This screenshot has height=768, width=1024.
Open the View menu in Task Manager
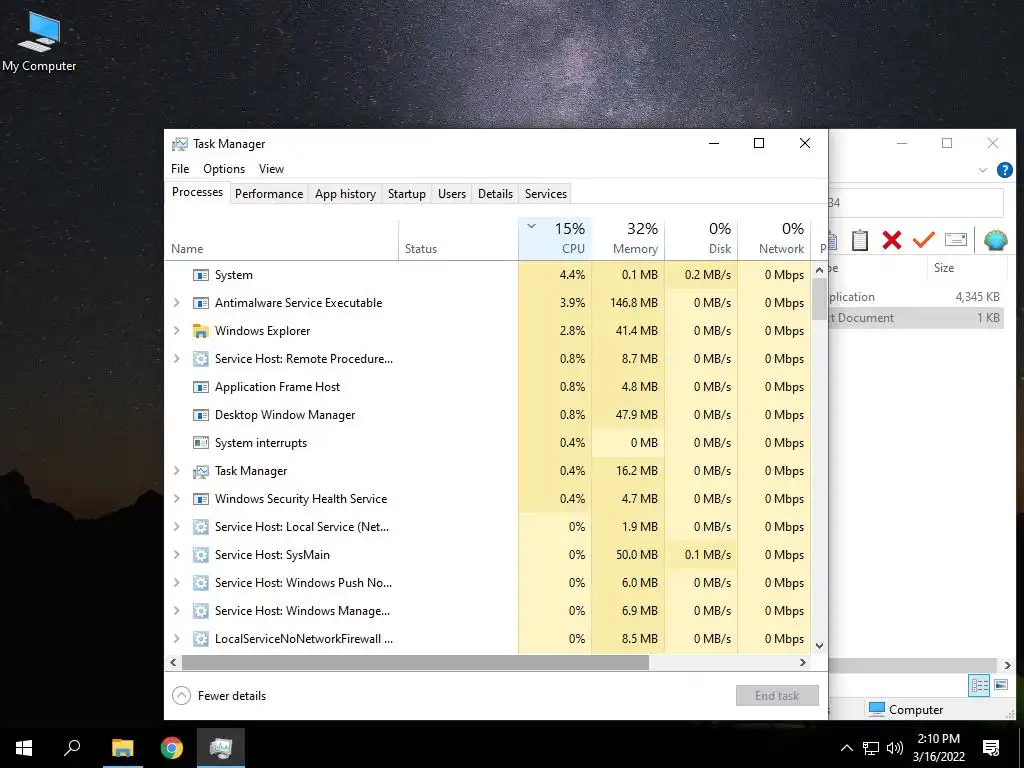[x=272, y=168]
